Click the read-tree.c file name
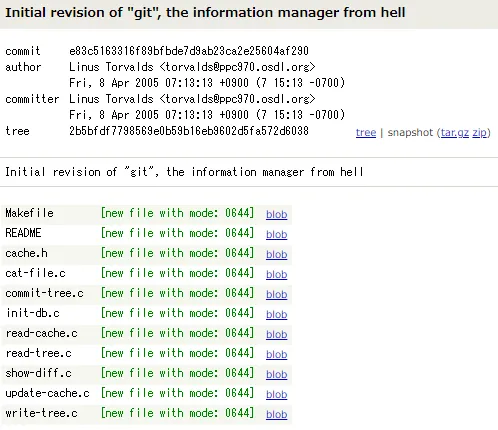 point(38,353)
